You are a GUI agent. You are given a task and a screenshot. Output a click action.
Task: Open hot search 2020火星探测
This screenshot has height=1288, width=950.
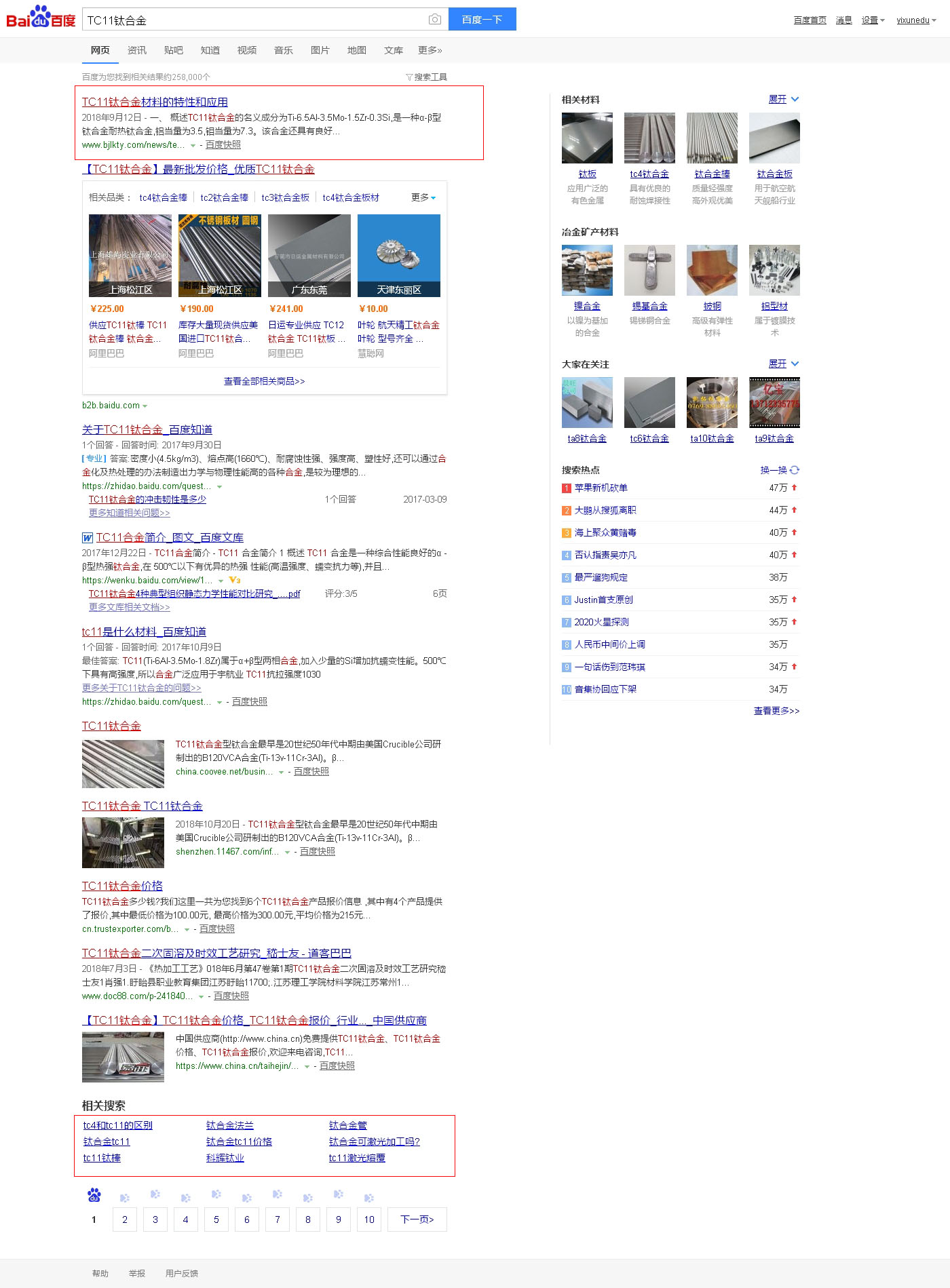pyautogui.click(x=602, y=622)
